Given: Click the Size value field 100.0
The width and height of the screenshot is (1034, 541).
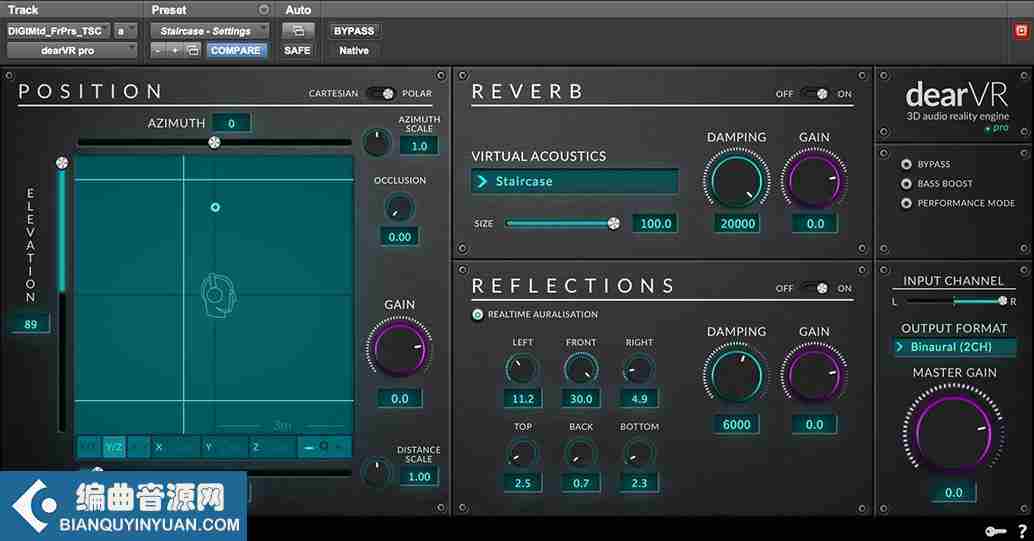Looking at the screenshot, I should coord(655,224).
